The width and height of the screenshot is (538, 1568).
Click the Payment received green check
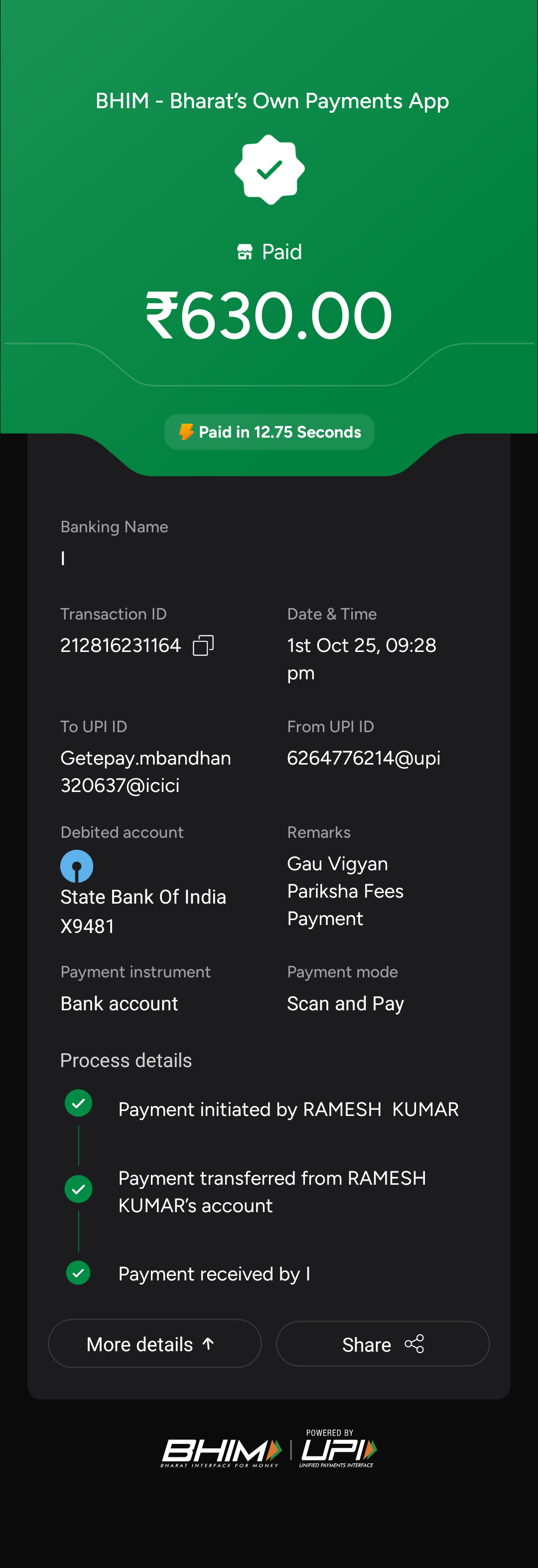click(79, 1272)
